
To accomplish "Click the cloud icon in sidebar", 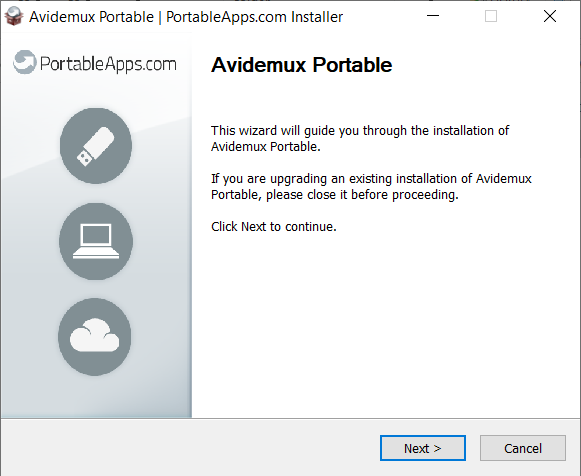I will (95, 337).
